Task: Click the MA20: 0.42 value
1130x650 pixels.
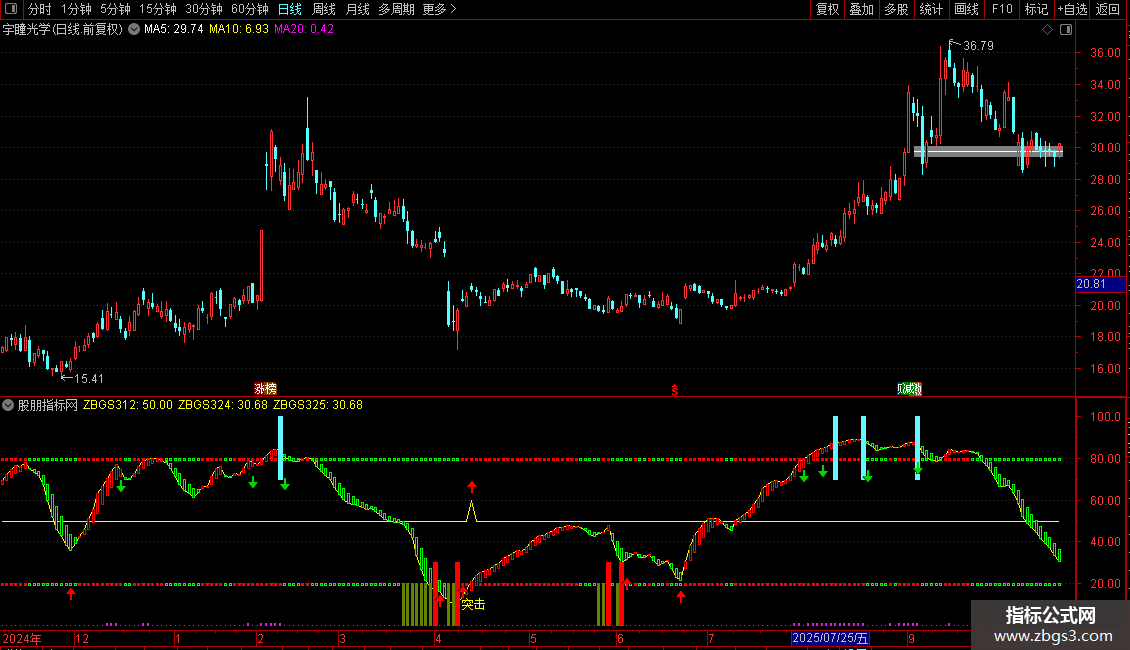Action: click(303, 30)
